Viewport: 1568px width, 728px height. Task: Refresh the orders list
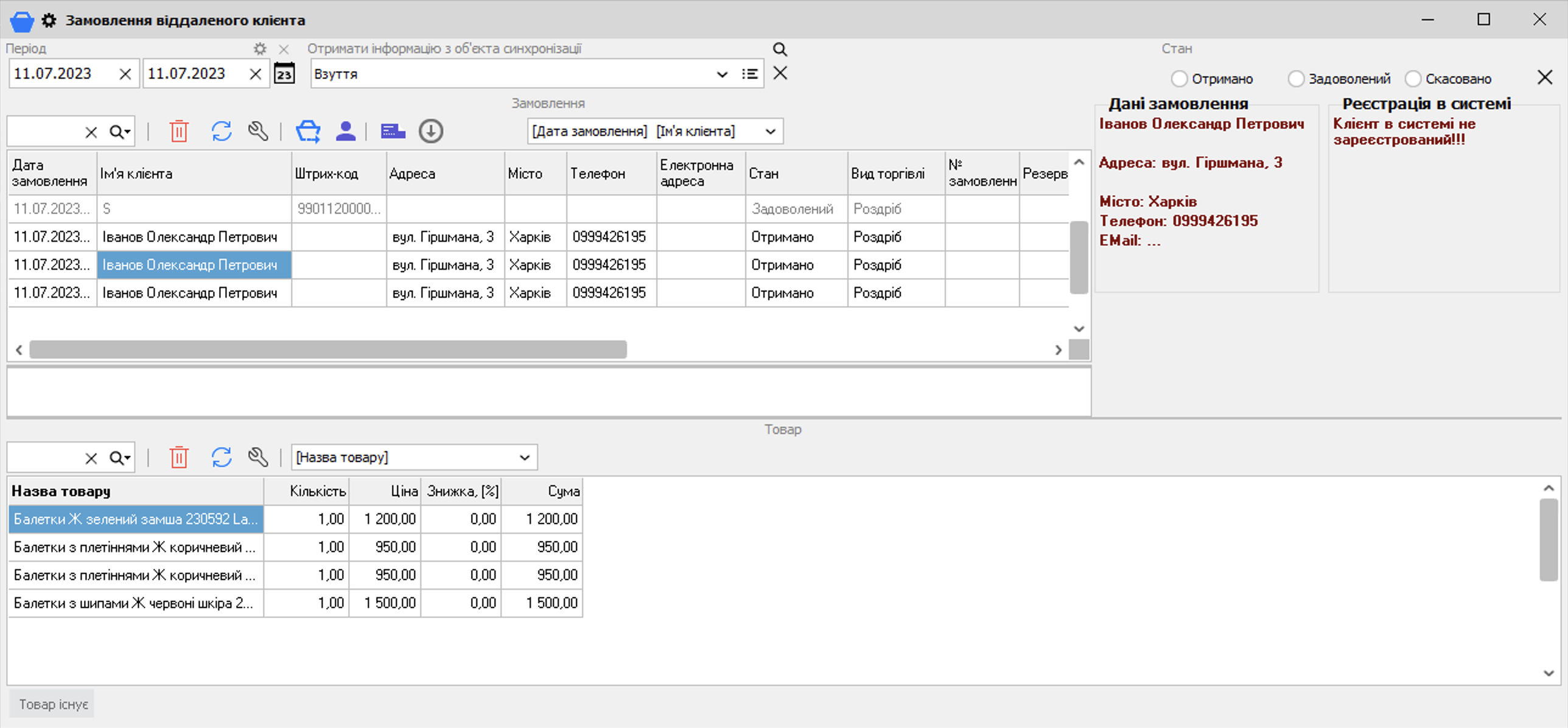click(221, 131)
